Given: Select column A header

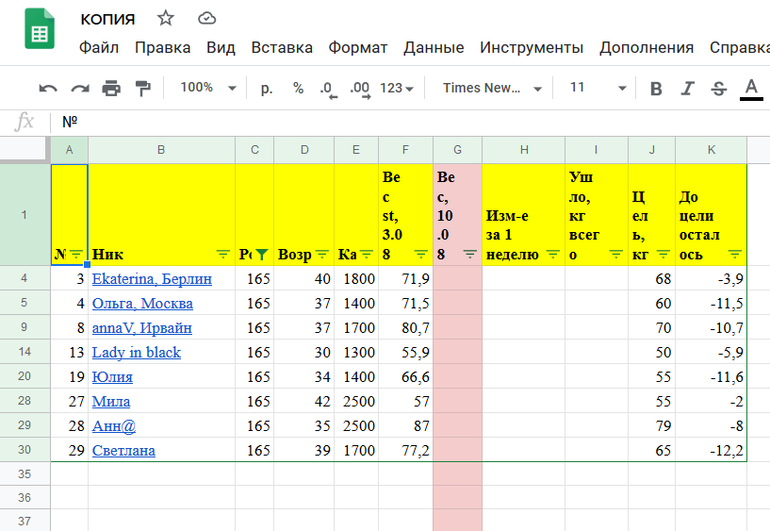Looking at the screenshot, I should tap(69, 150).
